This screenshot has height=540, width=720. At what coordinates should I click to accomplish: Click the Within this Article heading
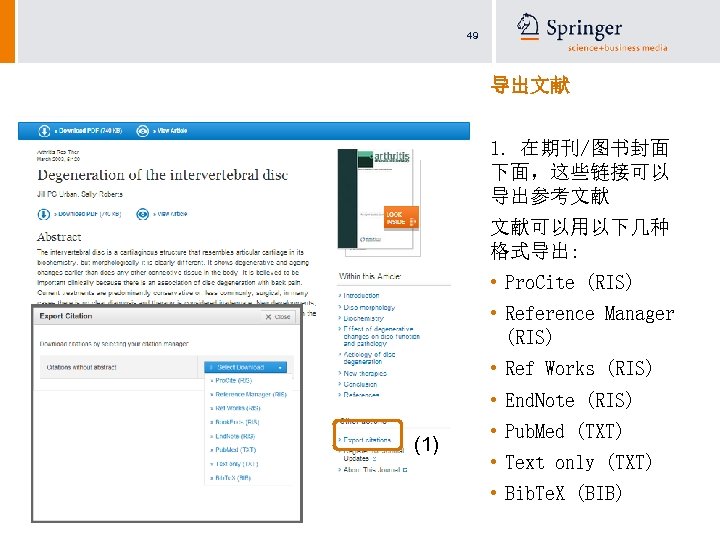click(x=370, y=276)
